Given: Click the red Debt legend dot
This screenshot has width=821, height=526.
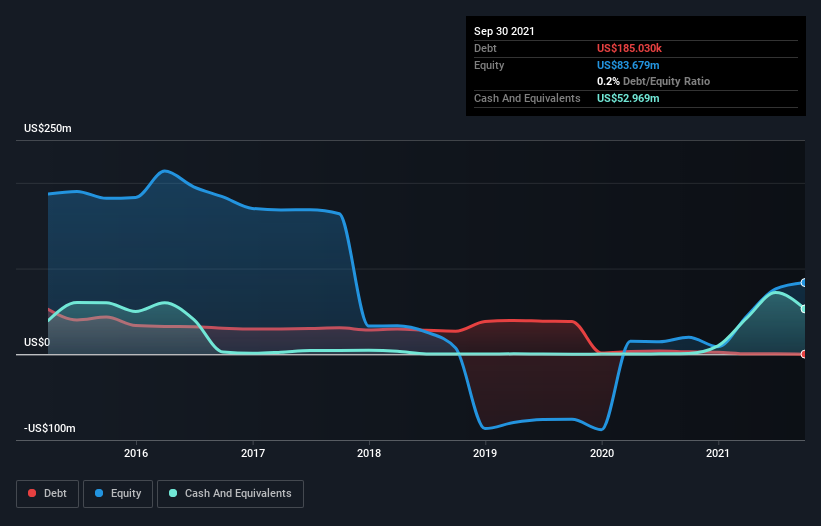Looking at the screenshot, I should (32, 494).
